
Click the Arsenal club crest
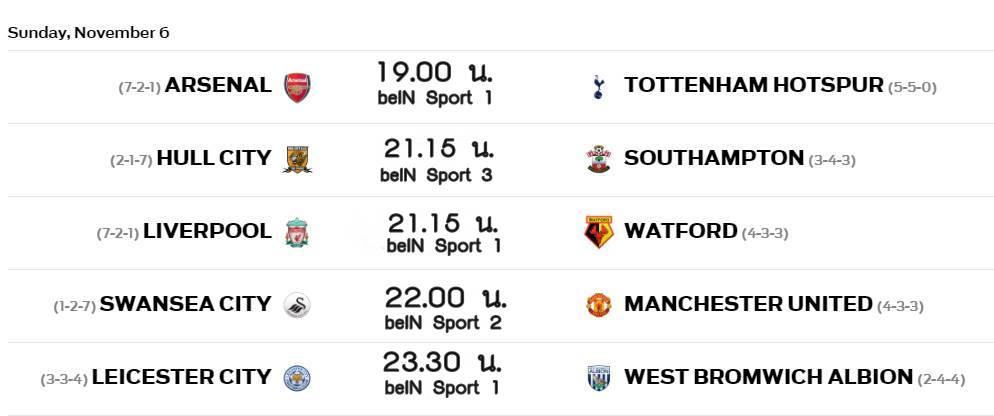pos(297,87)
